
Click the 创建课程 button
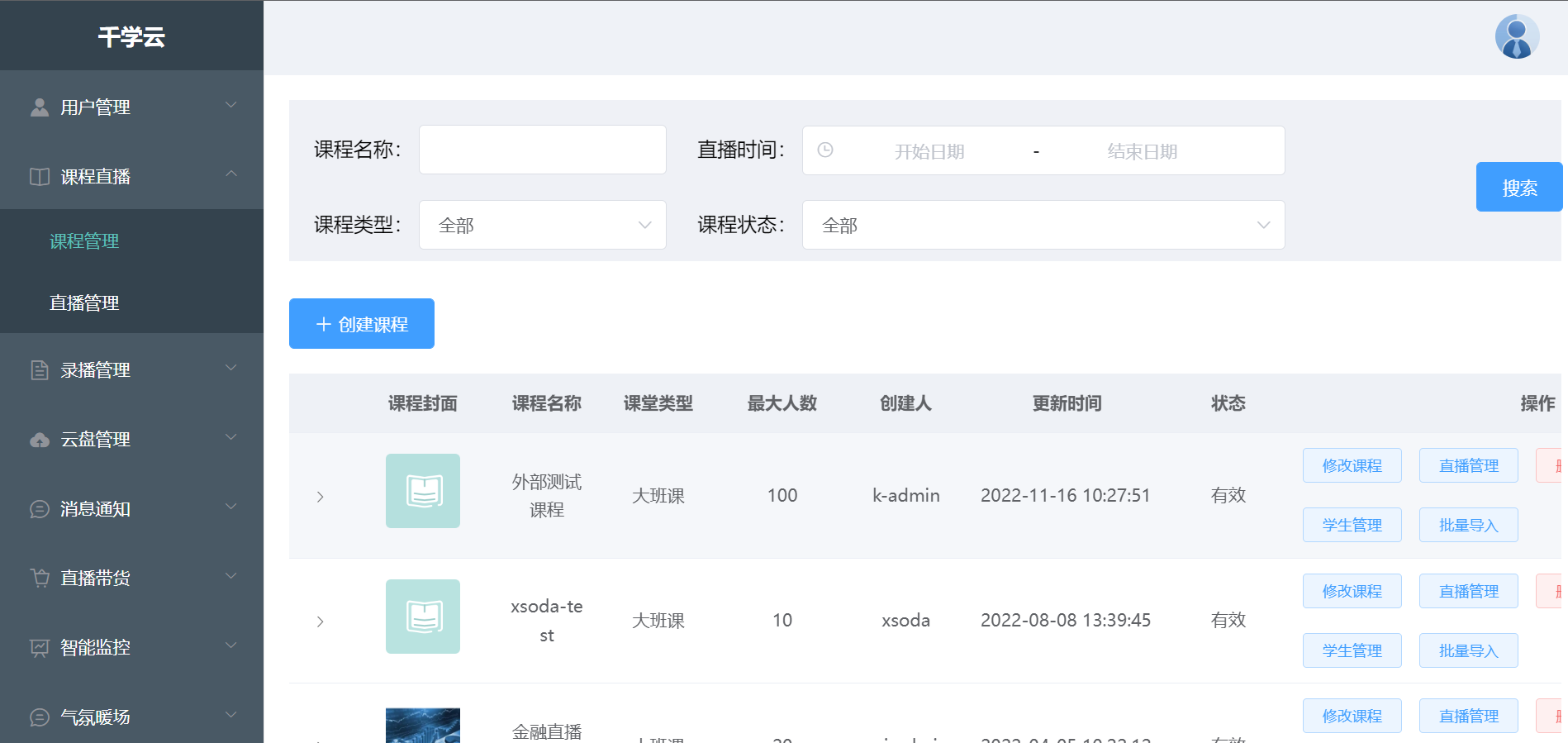(x=362, y=324)
